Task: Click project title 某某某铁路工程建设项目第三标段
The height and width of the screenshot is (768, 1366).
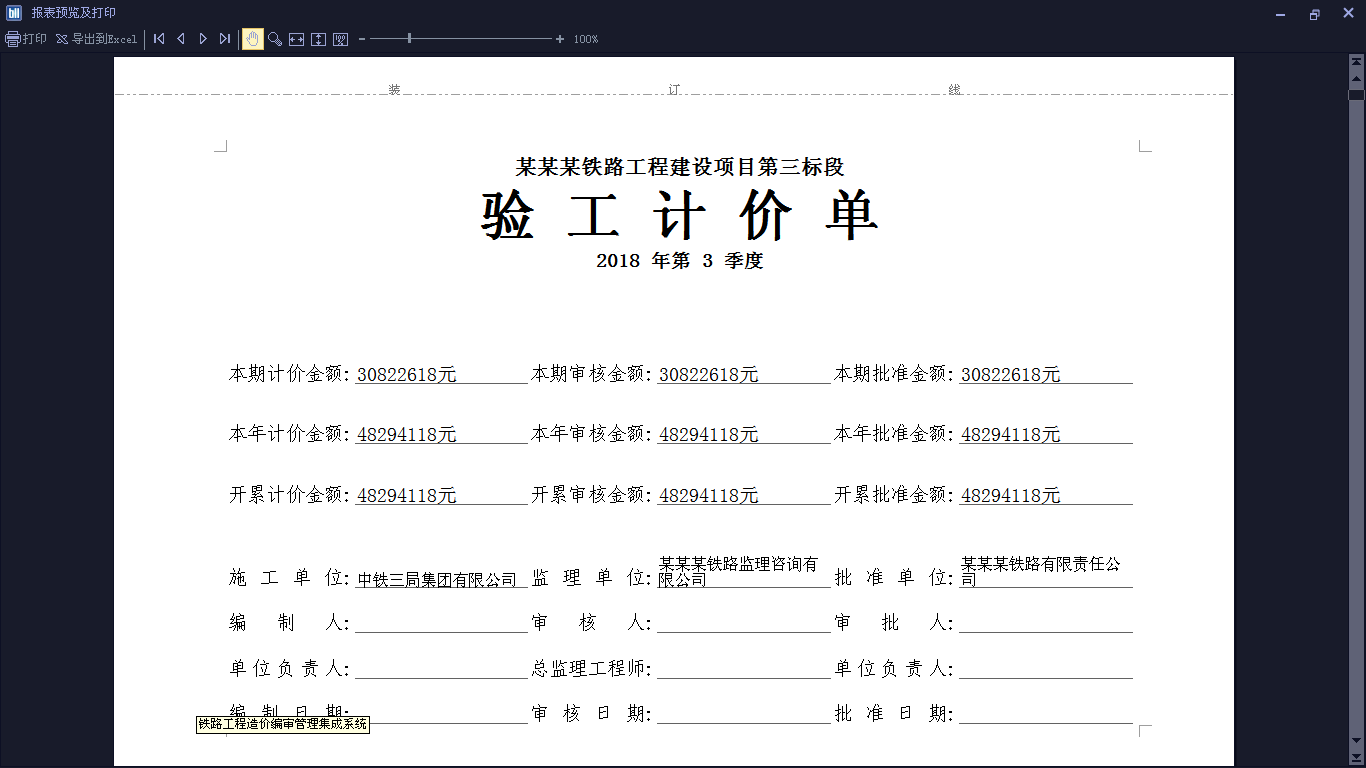Action: click(x=680, y=167)
